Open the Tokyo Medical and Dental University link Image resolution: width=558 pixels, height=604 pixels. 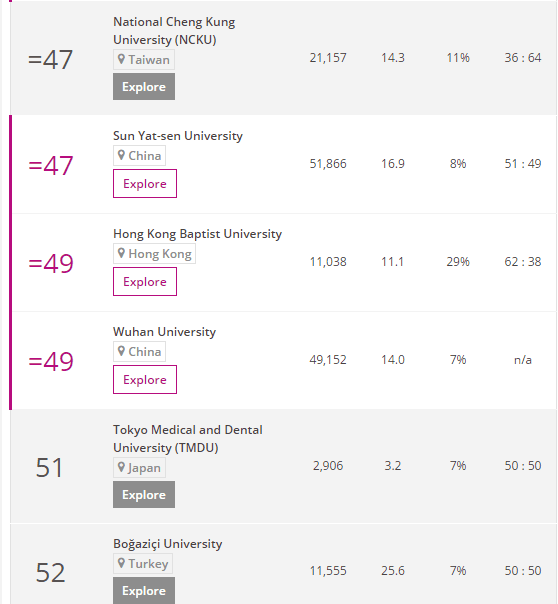point(188,439)
